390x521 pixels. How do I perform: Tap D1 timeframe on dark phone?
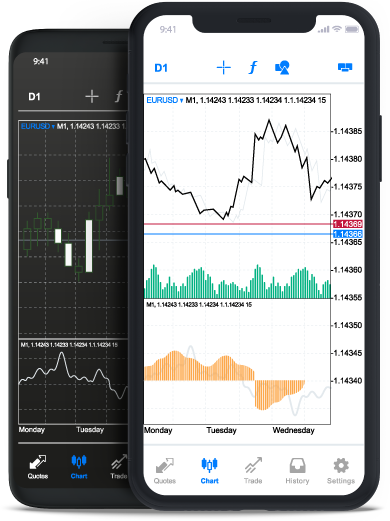click(34, 97)
